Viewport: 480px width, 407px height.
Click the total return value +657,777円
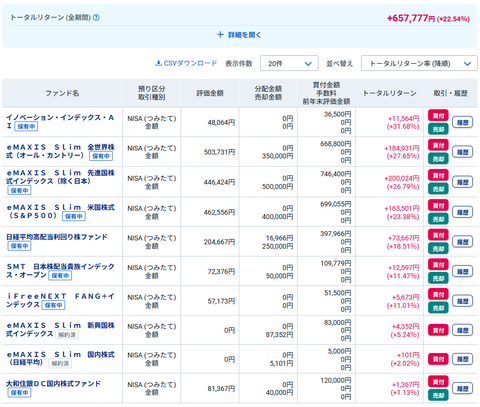point(411,18)
